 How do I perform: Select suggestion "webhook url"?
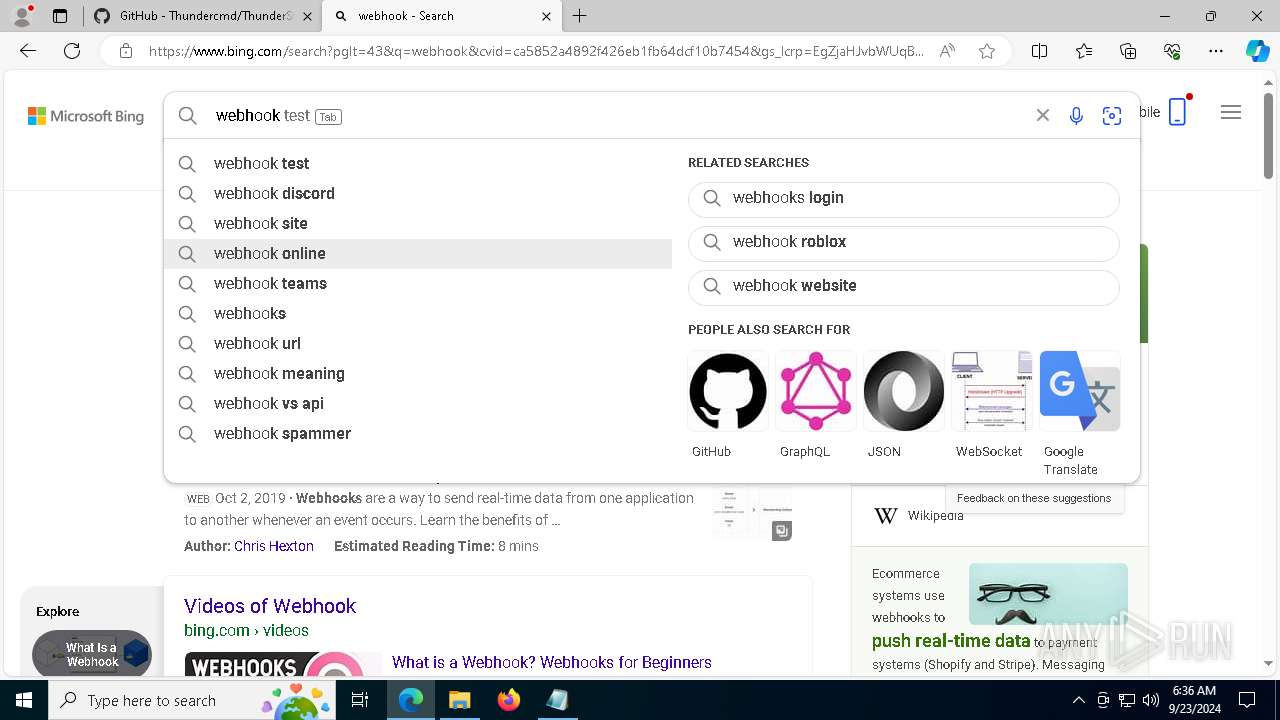(x=418, y=344)
